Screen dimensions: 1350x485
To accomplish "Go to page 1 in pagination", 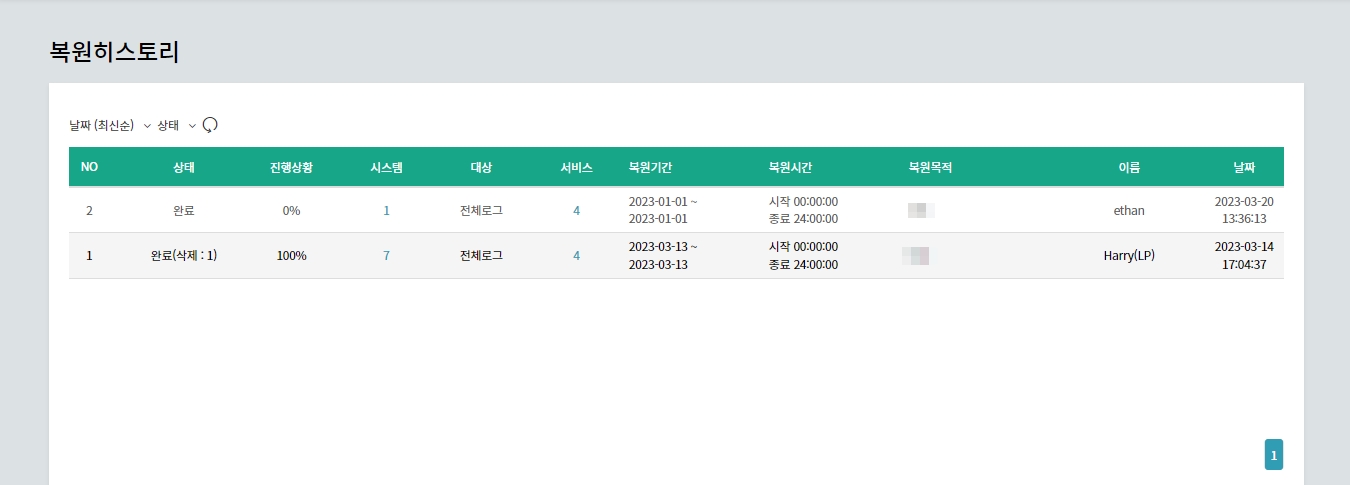I will click(1273, 455).
